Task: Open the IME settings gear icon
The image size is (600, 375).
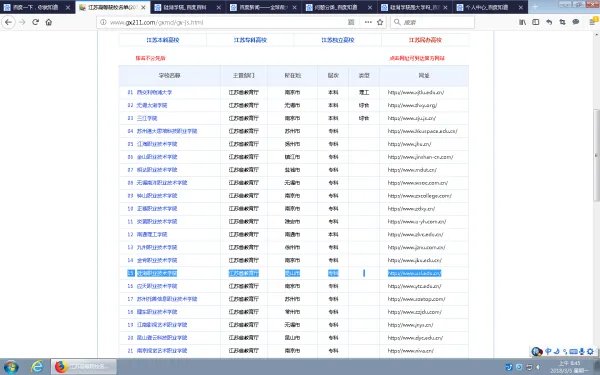Action: [x=590, y=351]
